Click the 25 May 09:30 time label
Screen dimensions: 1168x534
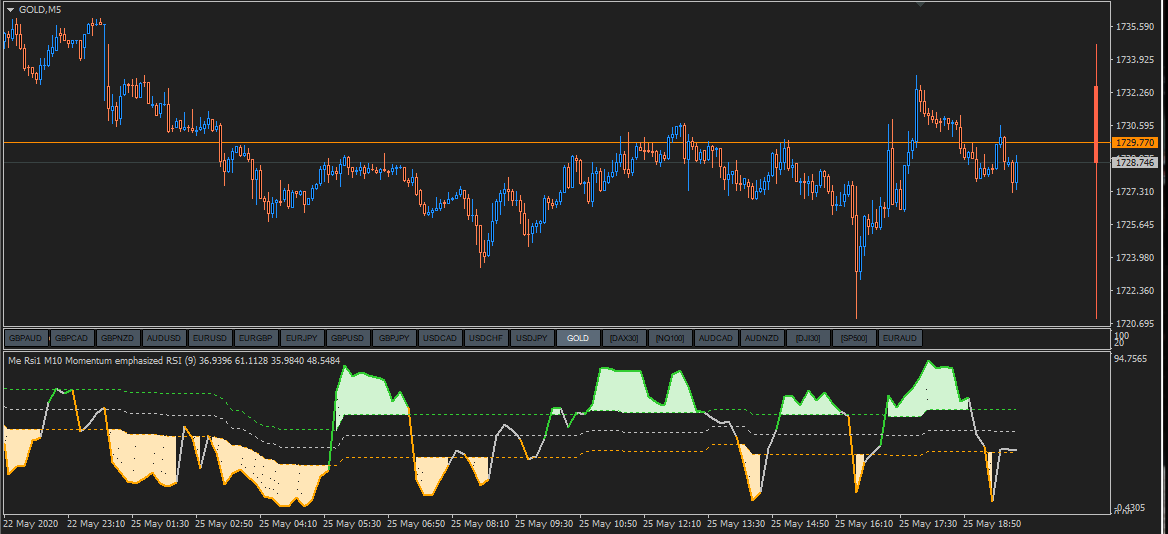[546, 524]
